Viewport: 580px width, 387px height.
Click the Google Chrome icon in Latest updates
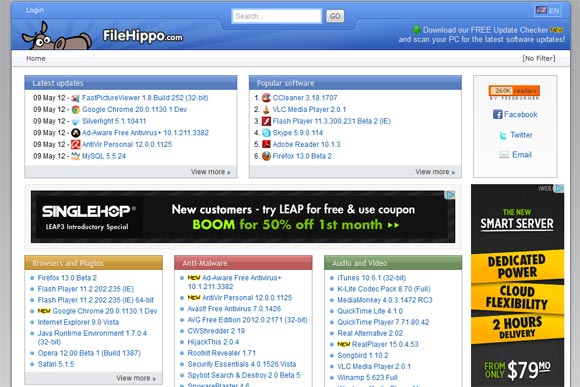click(75, 110)
